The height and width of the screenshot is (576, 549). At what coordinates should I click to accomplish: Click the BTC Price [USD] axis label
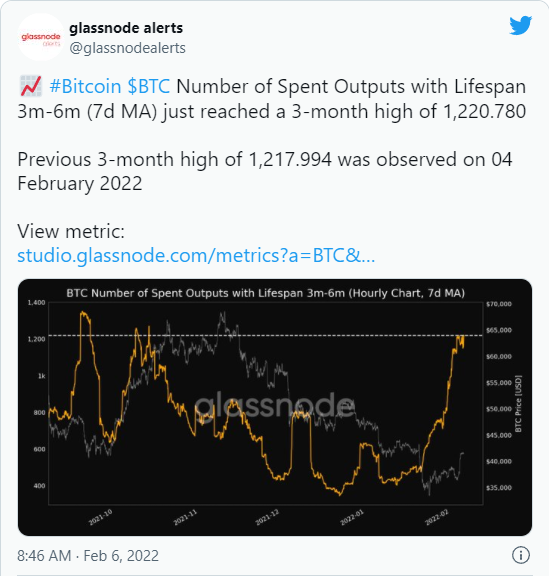click(518, 403)
